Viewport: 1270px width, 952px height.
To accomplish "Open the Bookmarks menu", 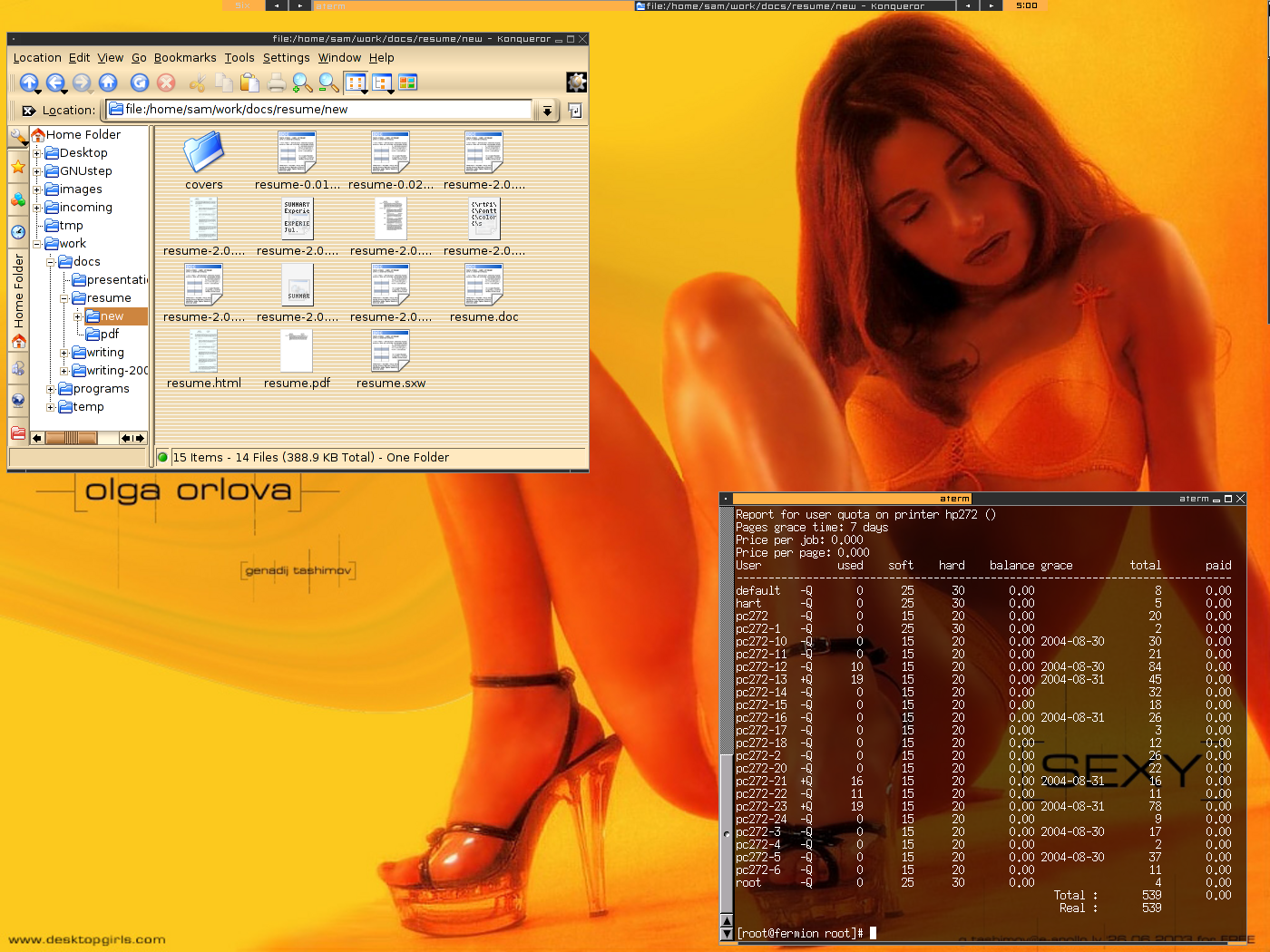I will coord(185,58).
